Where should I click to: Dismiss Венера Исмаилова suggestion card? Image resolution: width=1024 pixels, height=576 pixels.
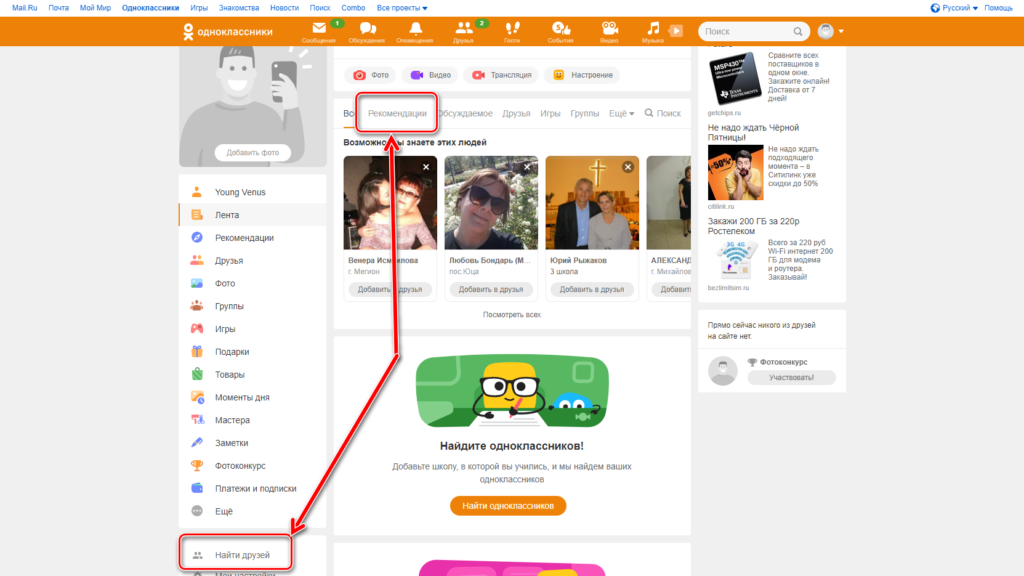[x=426, y=167]
